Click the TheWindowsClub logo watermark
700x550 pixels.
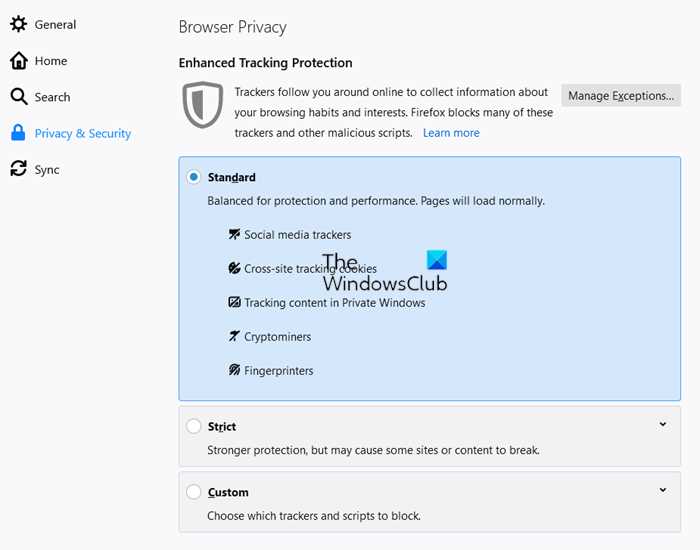tap(385, 271)
